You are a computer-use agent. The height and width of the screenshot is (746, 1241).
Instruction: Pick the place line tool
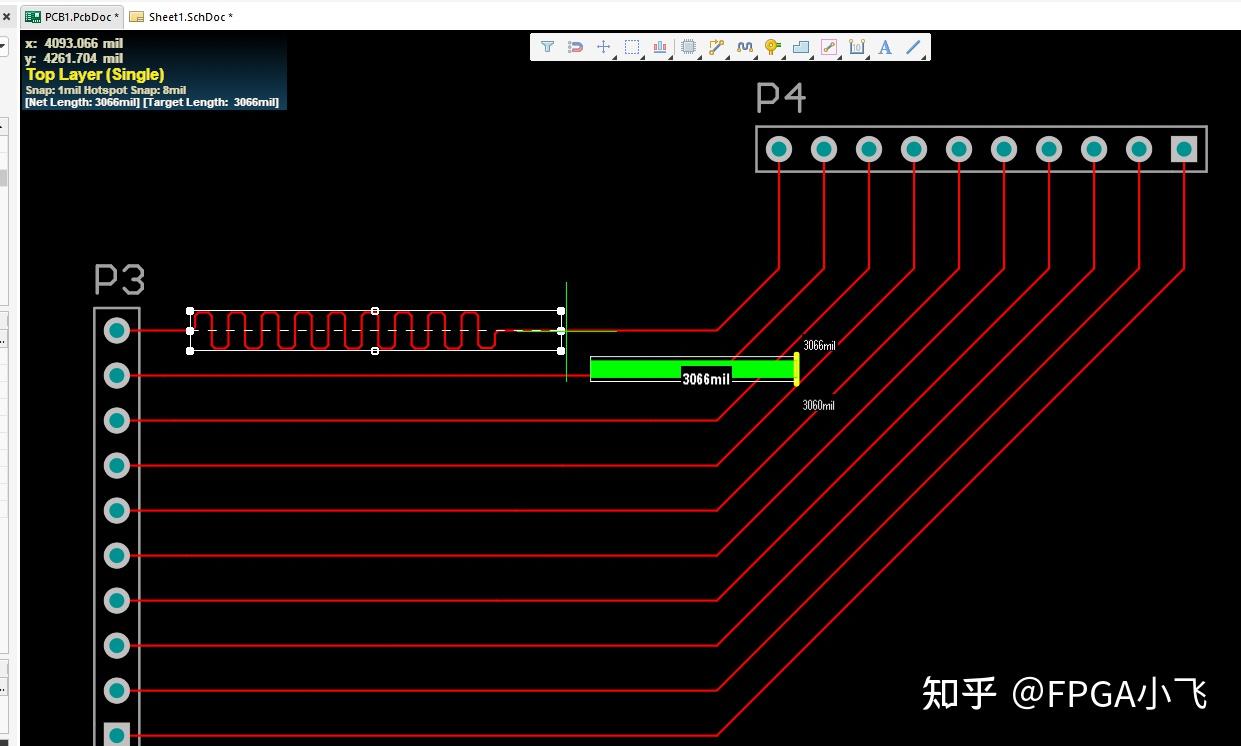tap(912, 46)
